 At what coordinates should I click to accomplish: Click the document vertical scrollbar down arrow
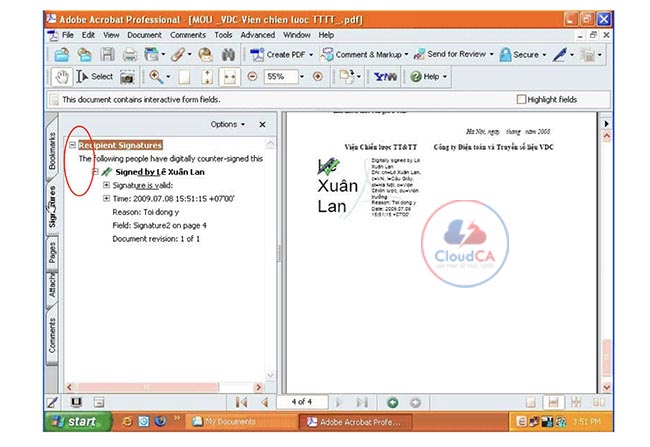606,387
